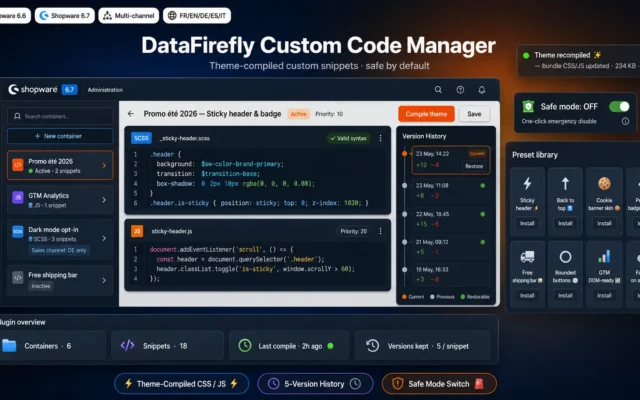Click the search magnifier icon in admin header
The image size is (640, 400).
coord(438,89)
